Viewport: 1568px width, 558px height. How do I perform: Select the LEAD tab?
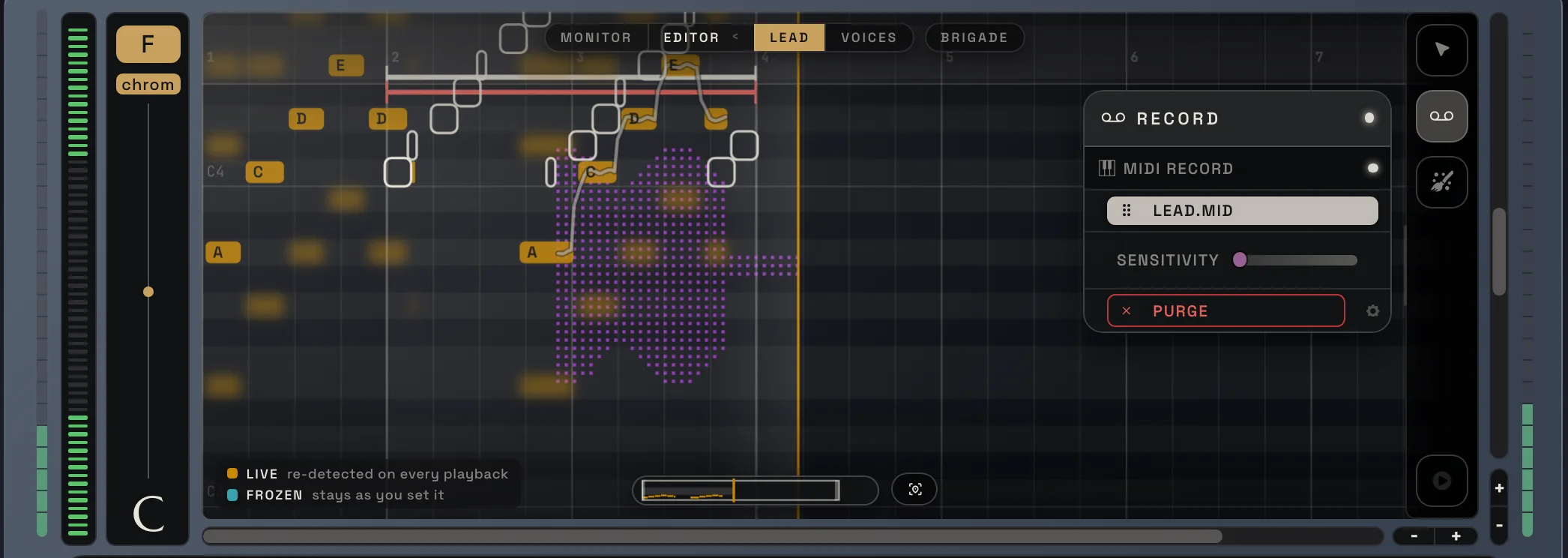pyautogui.click(x=789, y=37)
